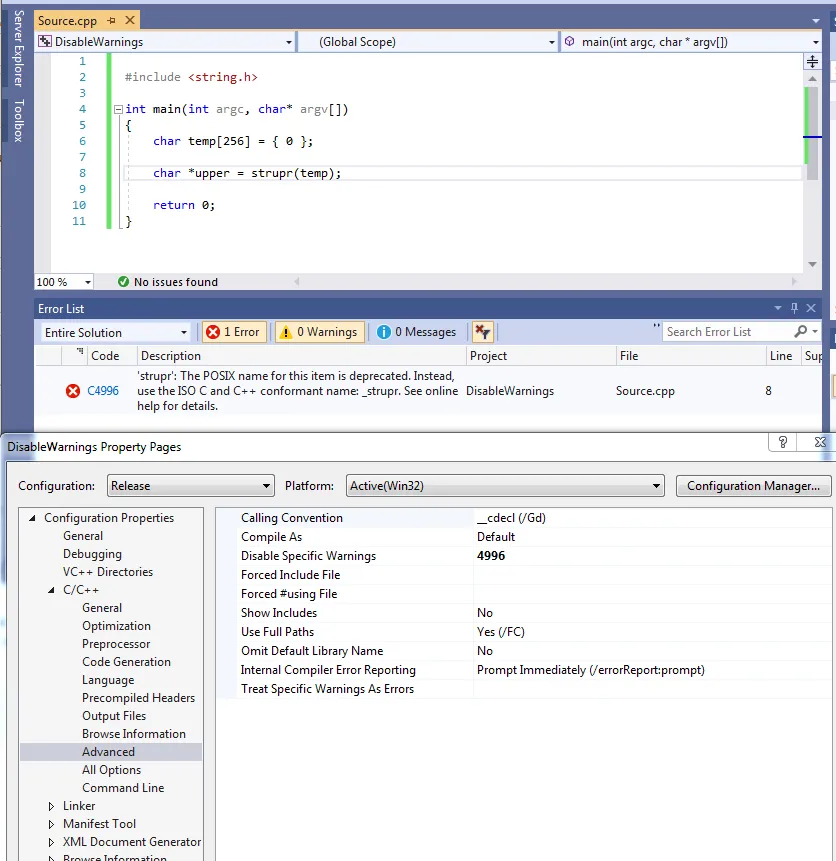Collapse the main function code block
836x861 pixels.
[x=118, y=109]
